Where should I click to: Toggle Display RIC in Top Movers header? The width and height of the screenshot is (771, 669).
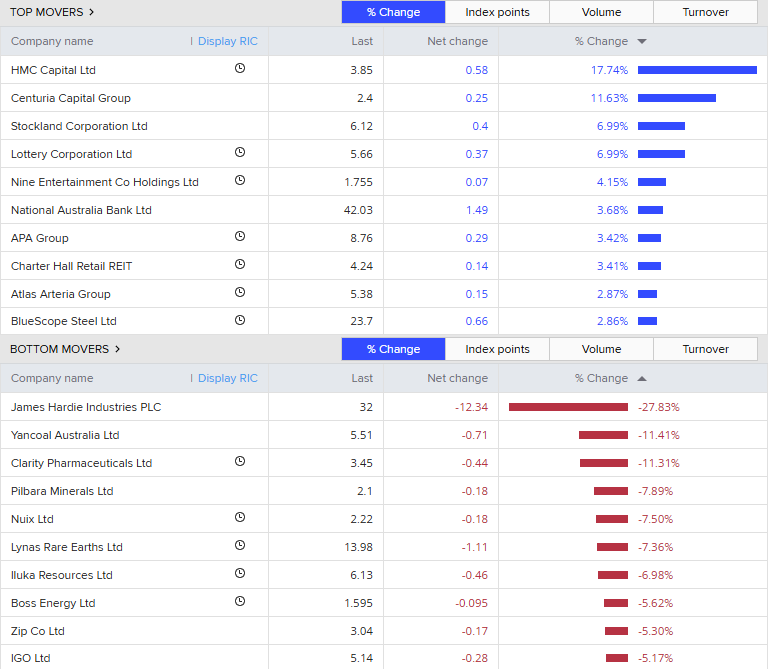coord(226,41)
